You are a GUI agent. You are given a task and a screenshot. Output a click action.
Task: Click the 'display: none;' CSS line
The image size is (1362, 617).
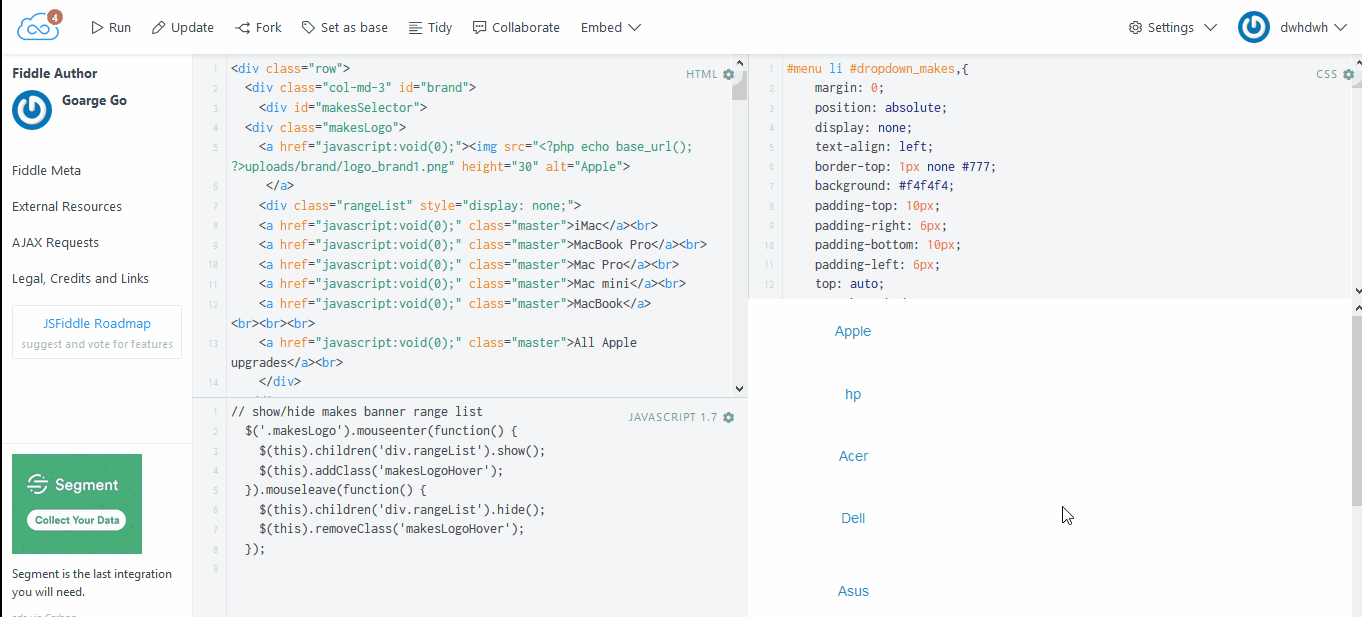coord(863,128)
